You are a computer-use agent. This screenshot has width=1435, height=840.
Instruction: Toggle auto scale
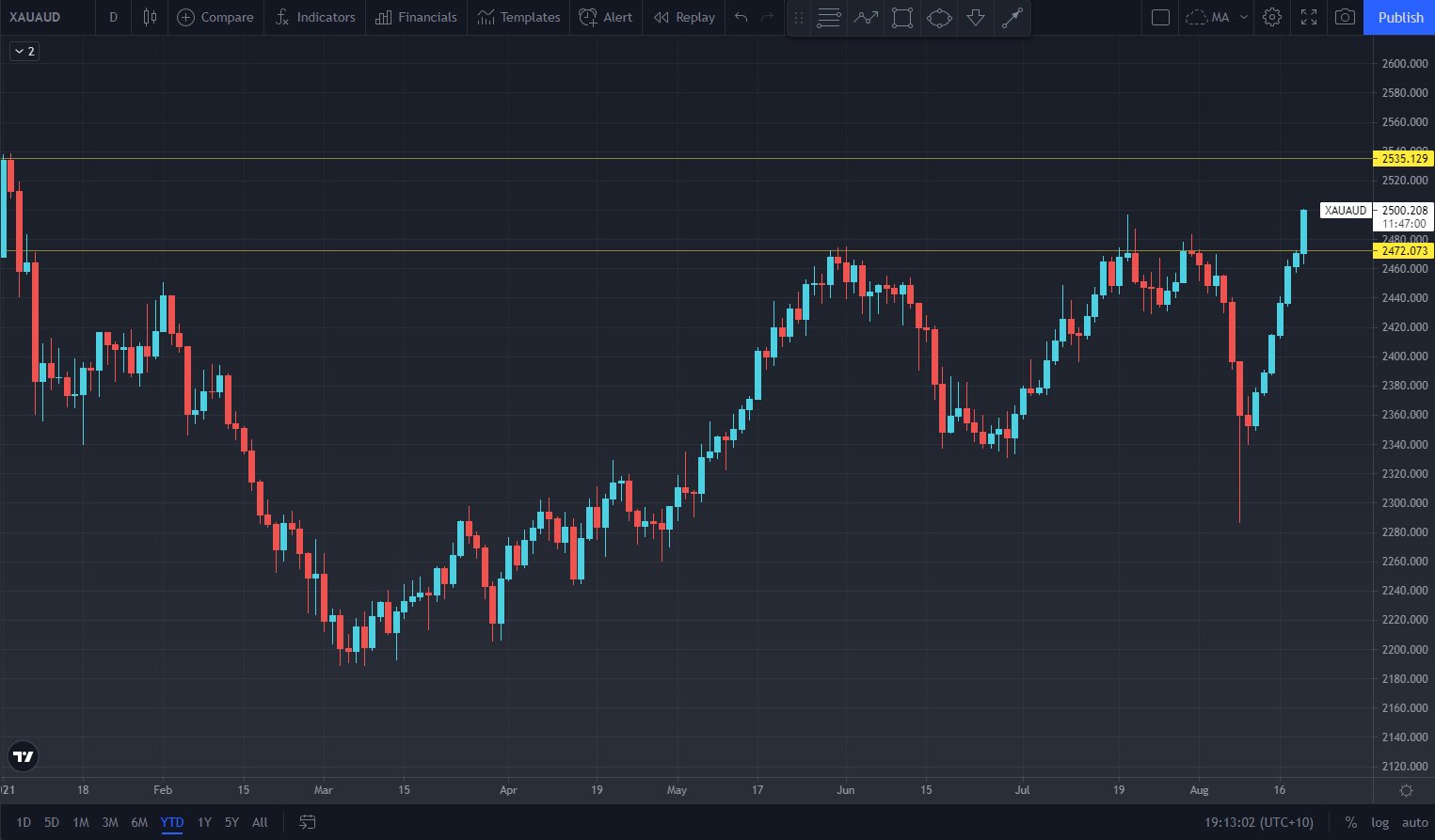pyautogui.click(x=1414, y=822)
